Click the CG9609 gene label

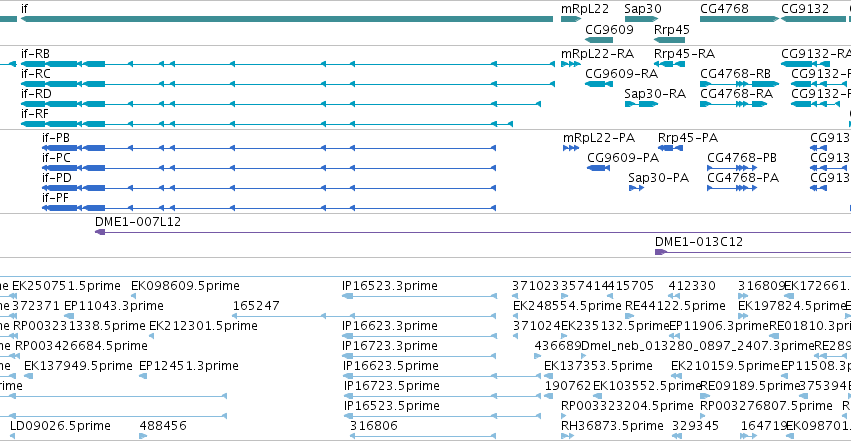coord(609,29)
